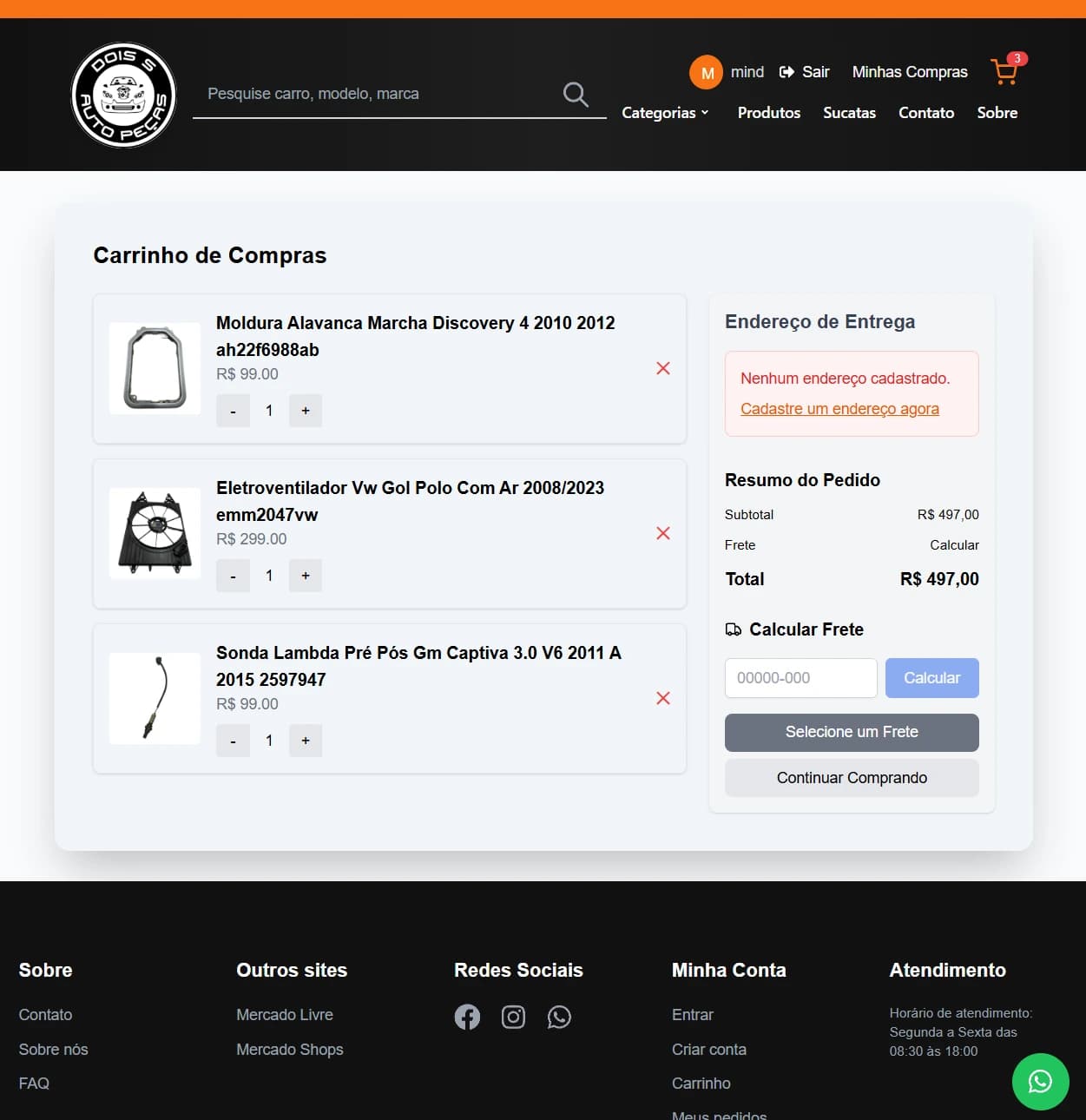Select the Sucatas menu item

point(849,113)
